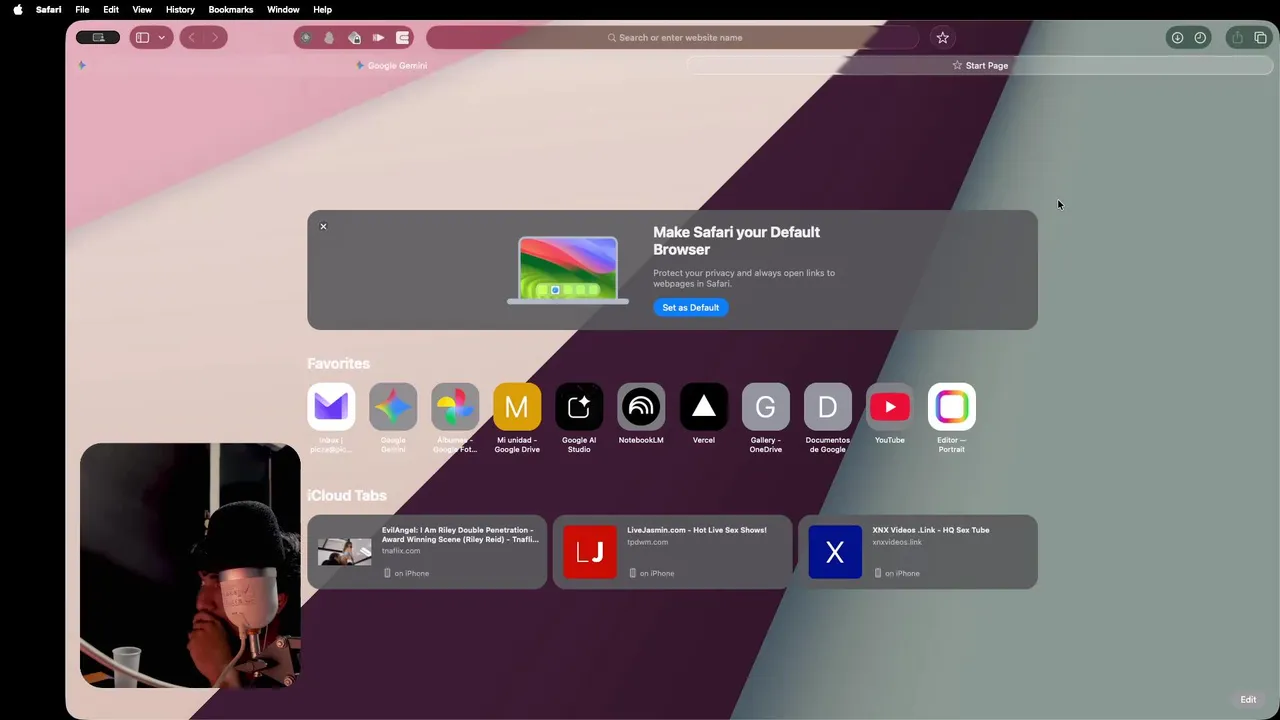Open the History menu
Image resolution: width=1280 pixels, height=720 pixels.
(180, 10)
